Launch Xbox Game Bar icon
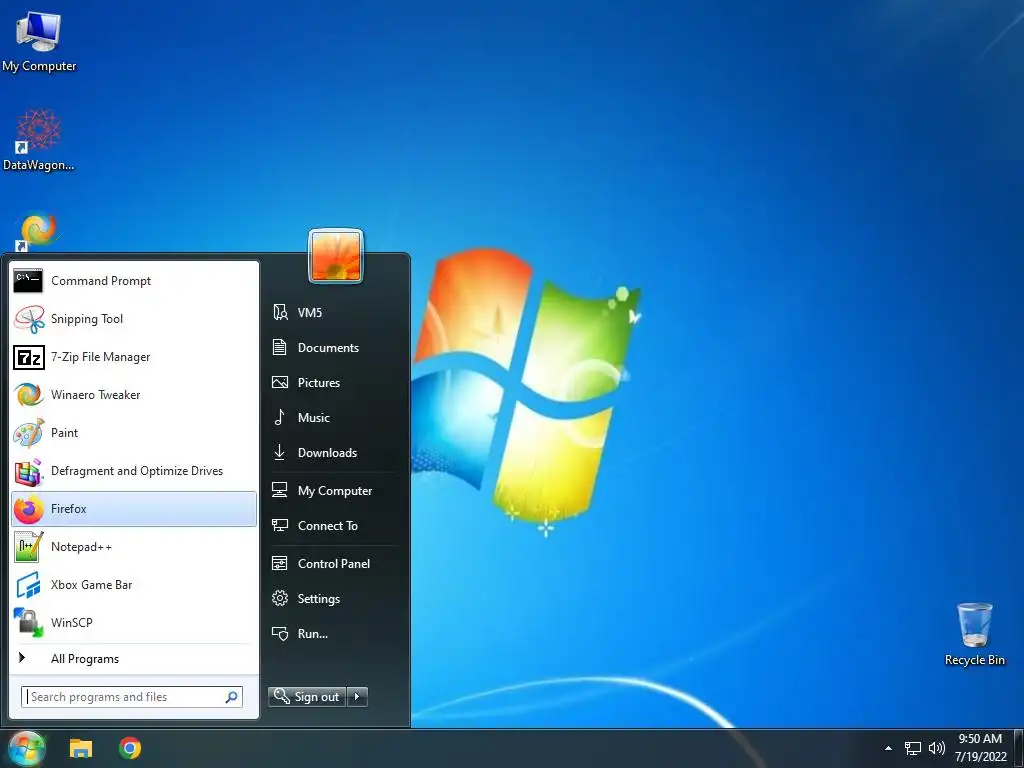Image resolution: width=1024 pixels, height=768 pixels. coord(29,584)
